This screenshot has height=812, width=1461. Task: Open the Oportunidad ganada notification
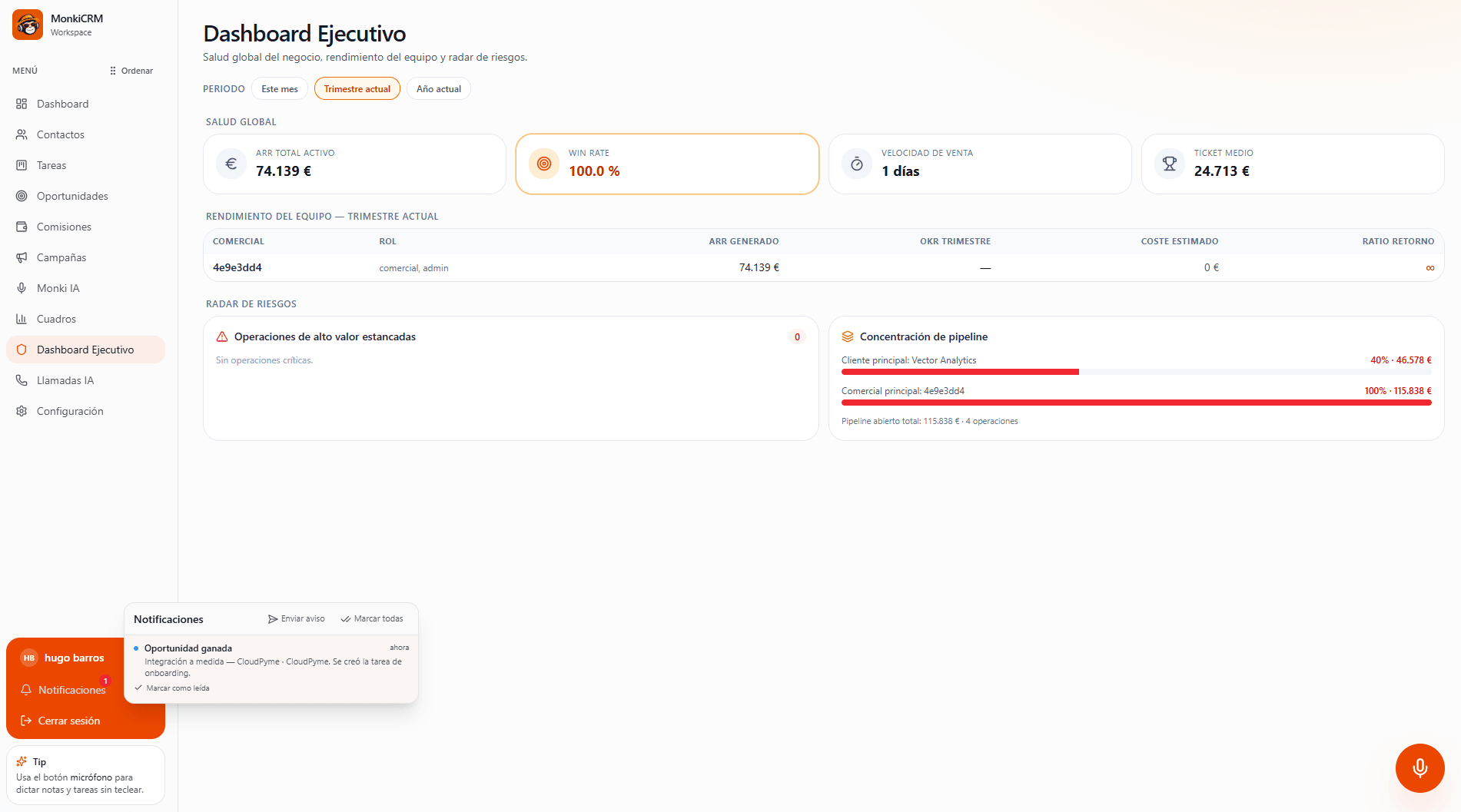pos(271,668)
